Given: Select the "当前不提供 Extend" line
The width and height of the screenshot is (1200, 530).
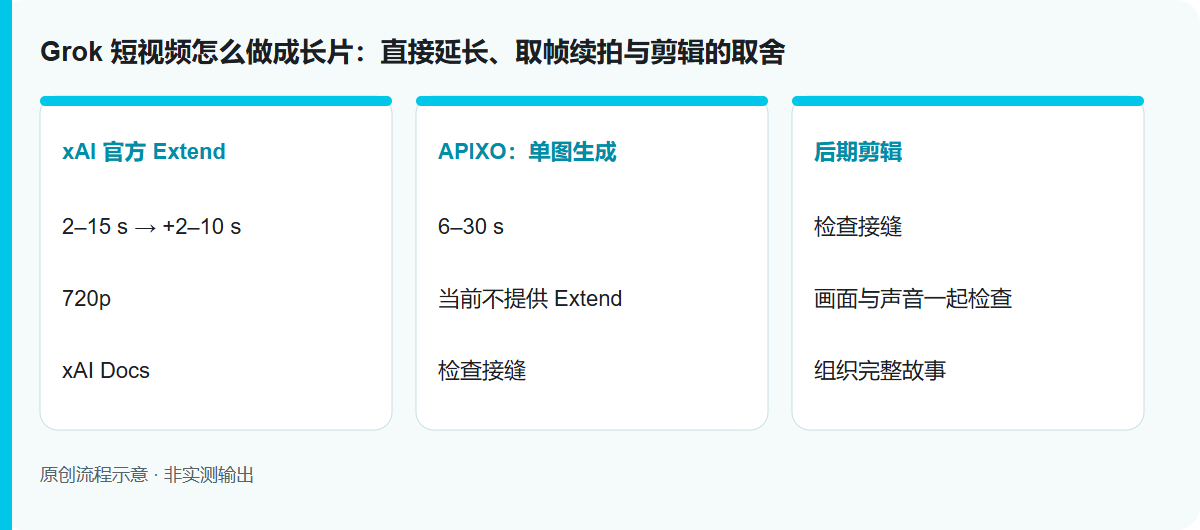Looking at the screenshot, I should click(x=530, y=299).
